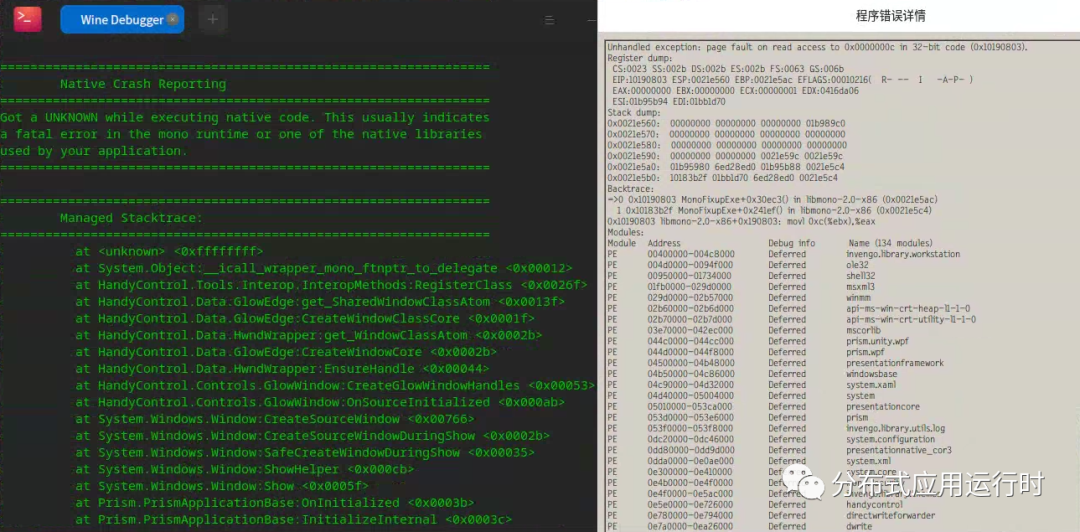The height and width of the screenshot is (532, 1080).
Task: Click the presentationframework module row
Action: (776, 363)
